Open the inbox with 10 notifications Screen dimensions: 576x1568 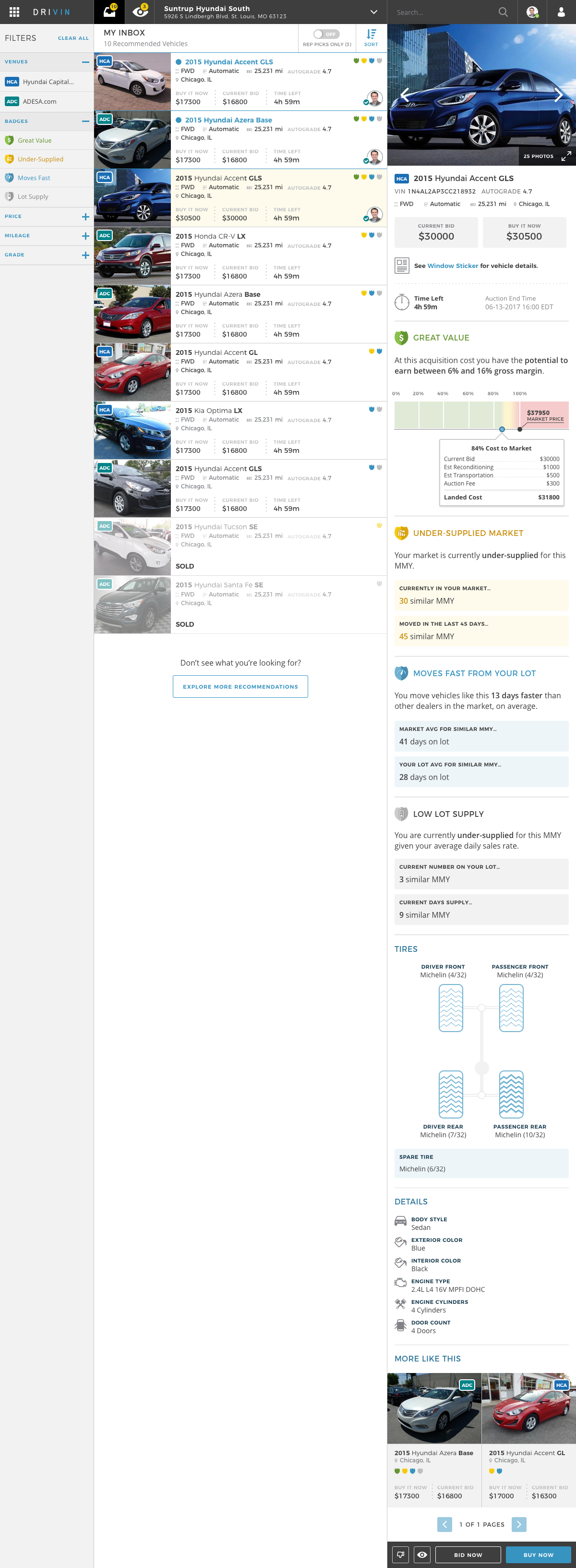(x=109, y=12)
